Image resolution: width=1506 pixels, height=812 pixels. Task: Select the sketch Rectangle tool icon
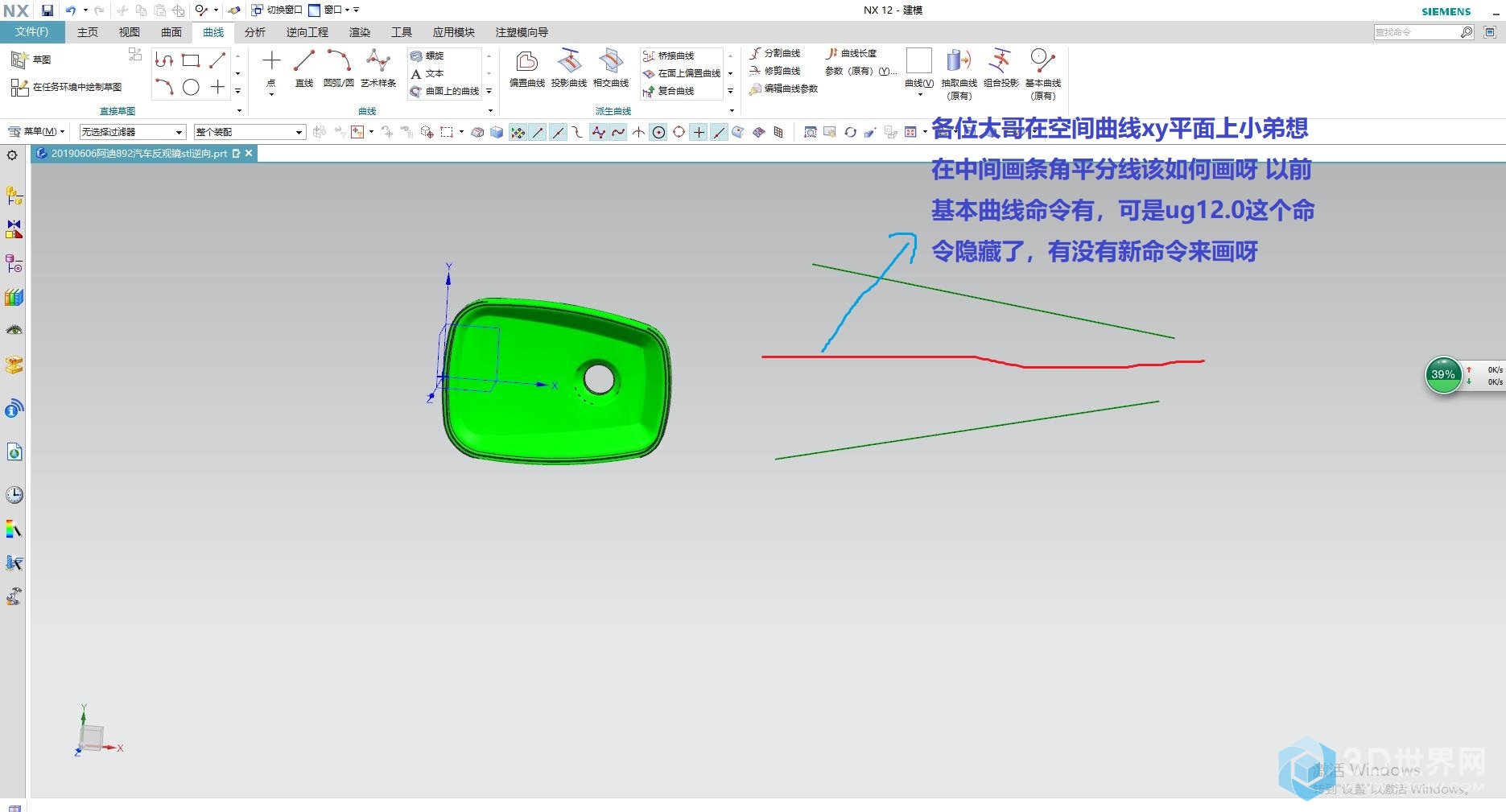(191, 60)
